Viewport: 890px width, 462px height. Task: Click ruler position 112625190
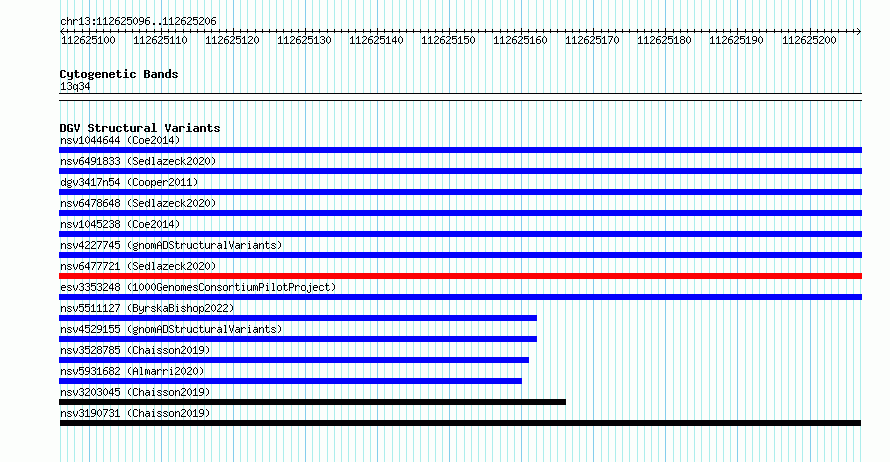(x=737, y=40)
